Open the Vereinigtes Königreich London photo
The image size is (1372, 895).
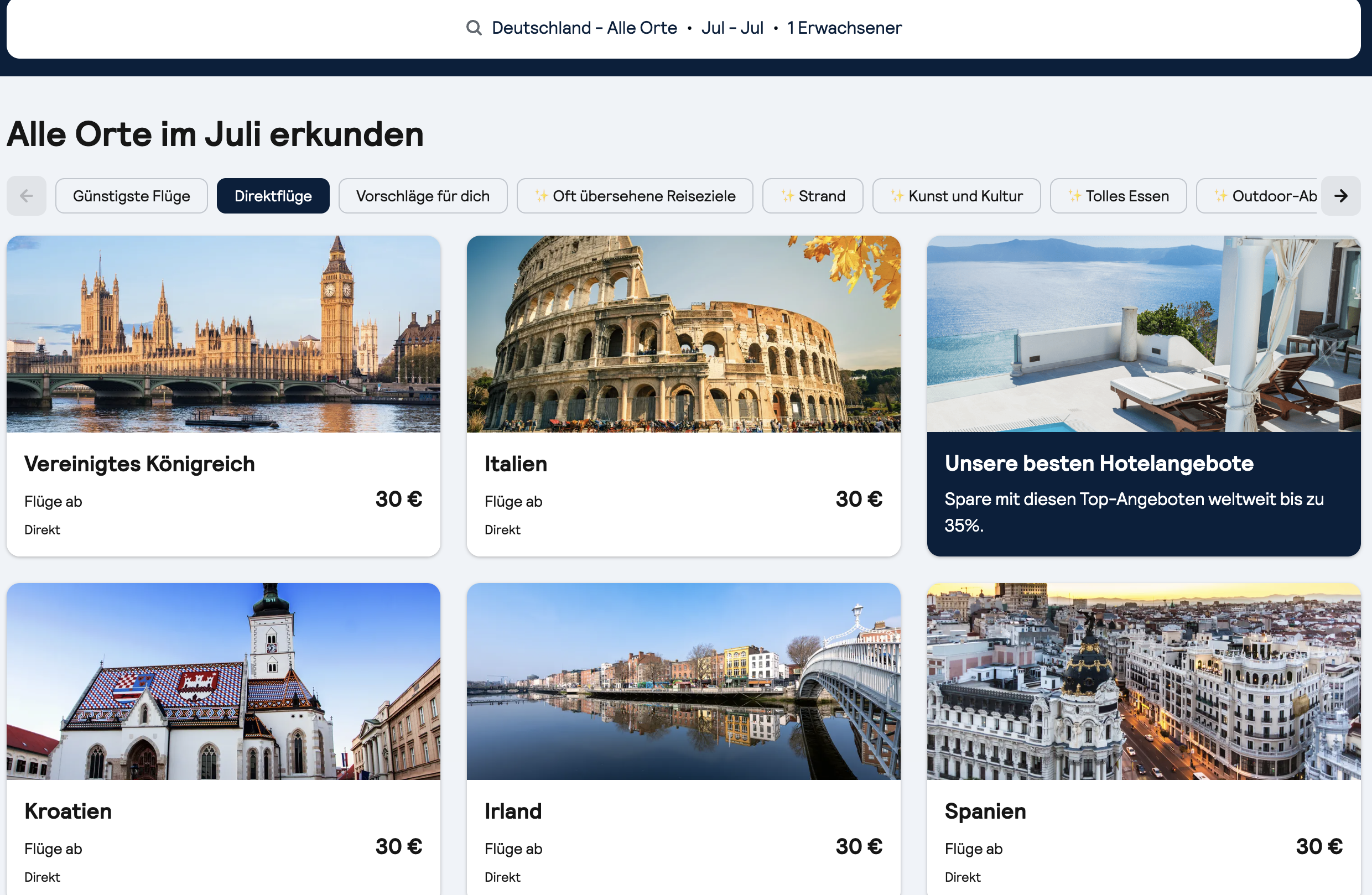coord(224,334)
